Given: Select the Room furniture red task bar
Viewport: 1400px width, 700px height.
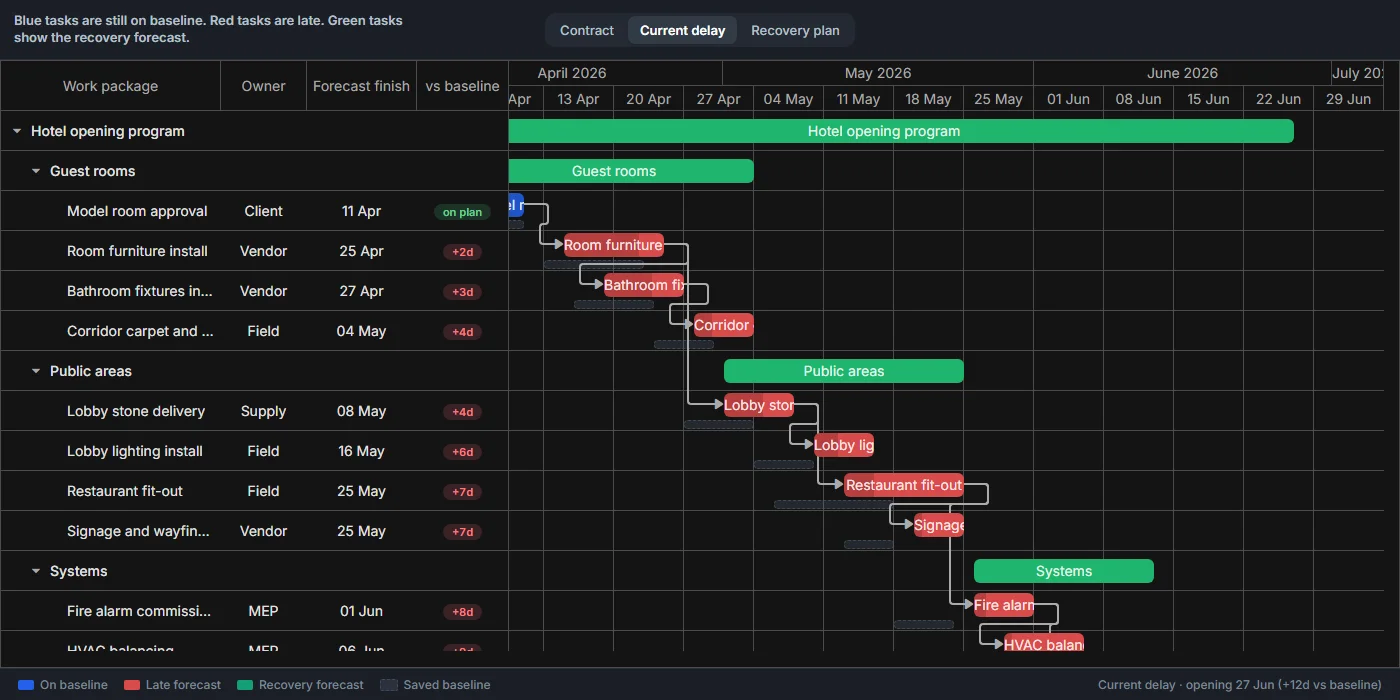Looking at the screenshot, I should (x=614, y=245).
